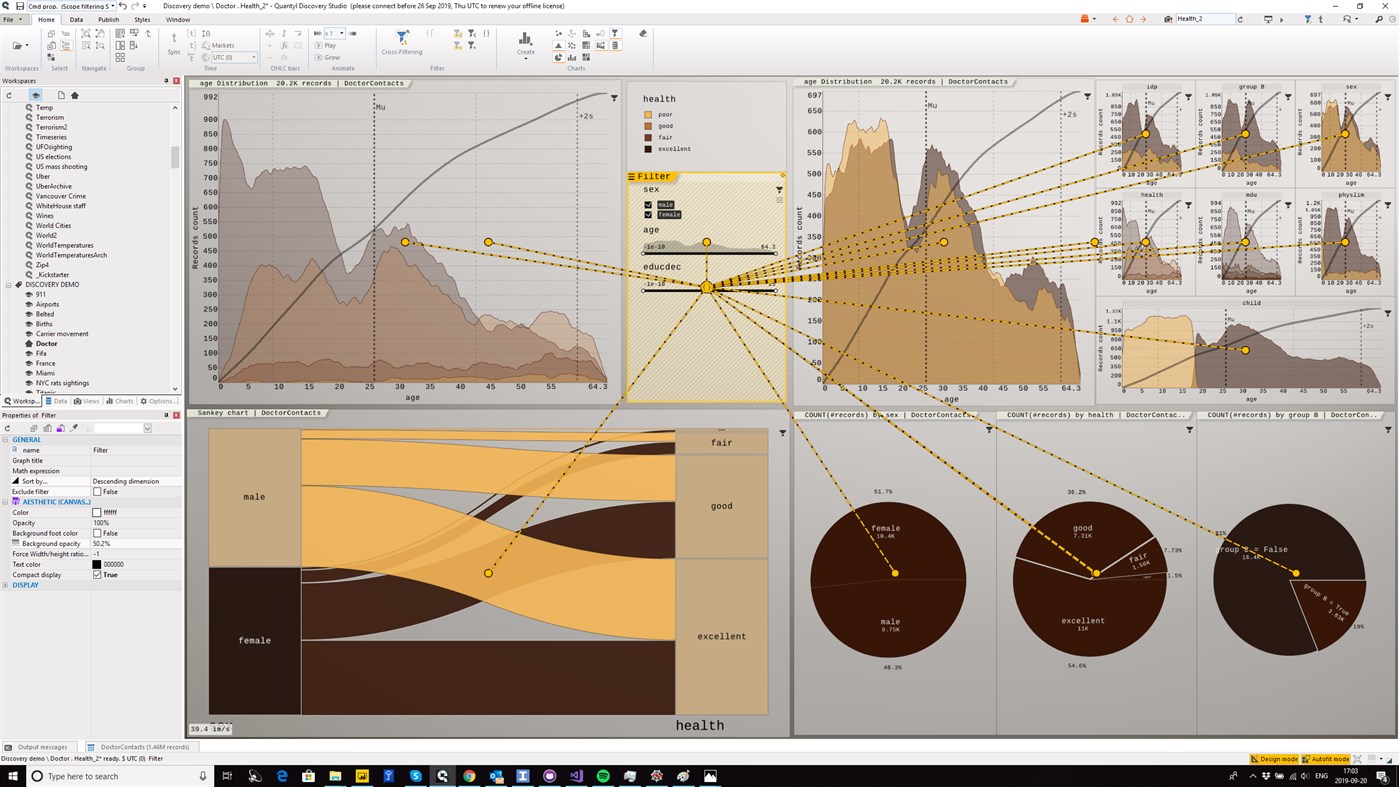The image size is (1399, 787).
Task: Open the Window menu
Action: pyautogui.click(x=176, y=19)
